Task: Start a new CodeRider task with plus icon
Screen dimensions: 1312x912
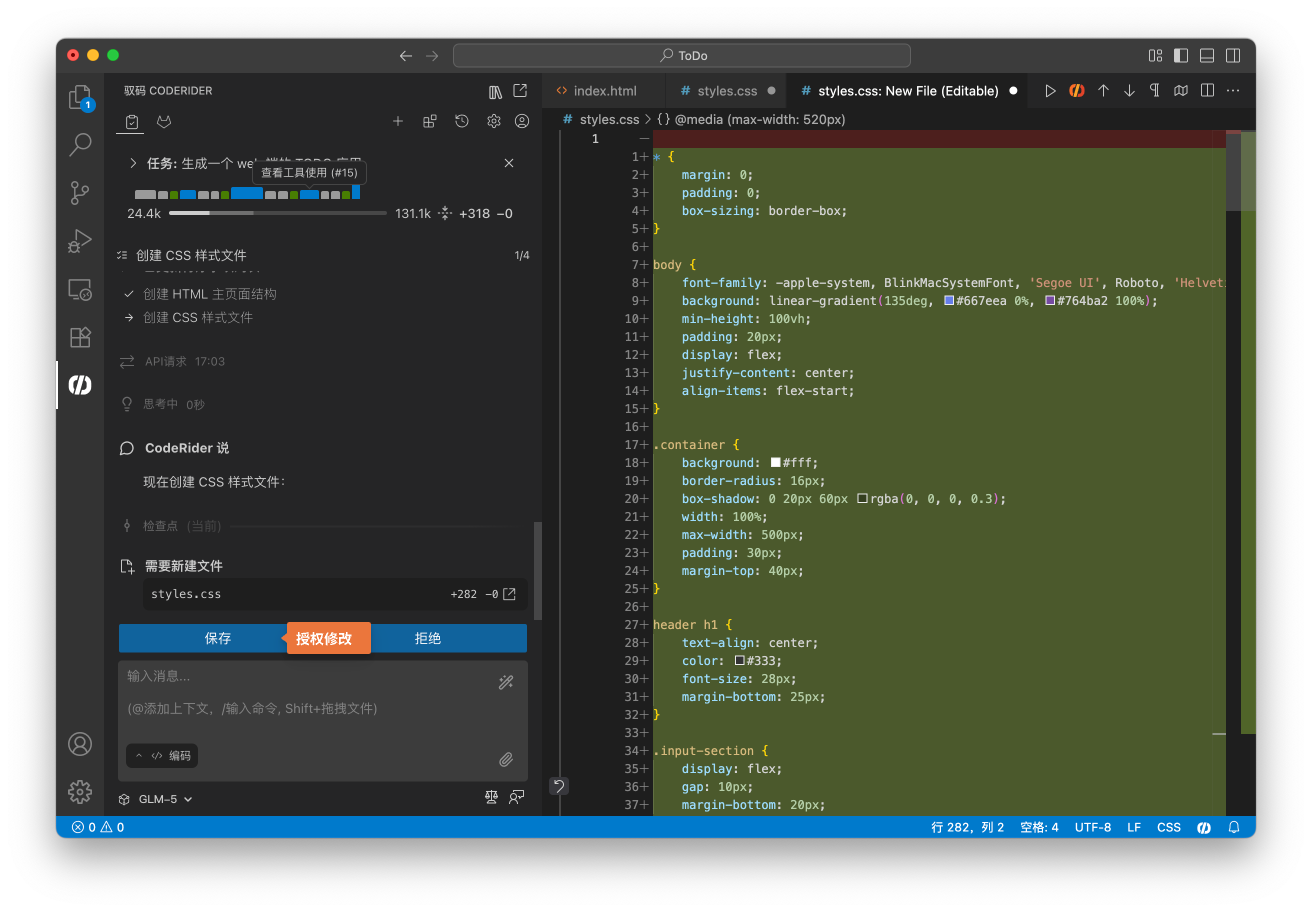Action: [398, 121]
